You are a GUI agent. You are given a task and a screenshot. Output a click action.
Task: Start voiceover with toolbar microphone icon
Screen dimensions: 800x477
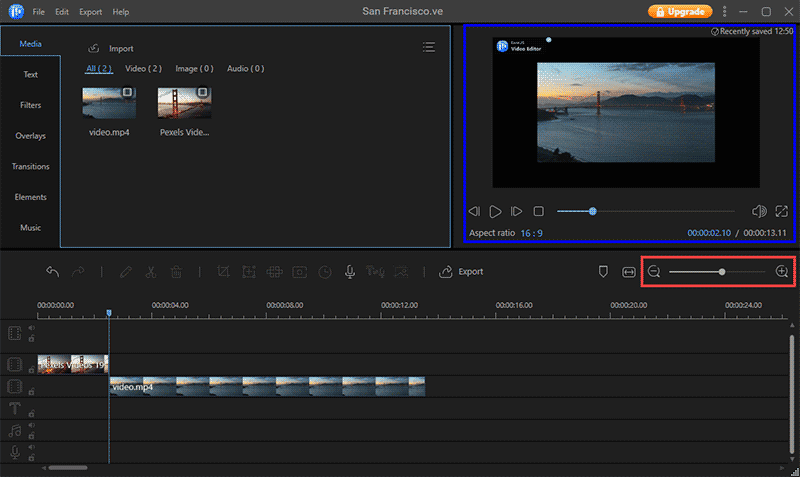(350, 271)
